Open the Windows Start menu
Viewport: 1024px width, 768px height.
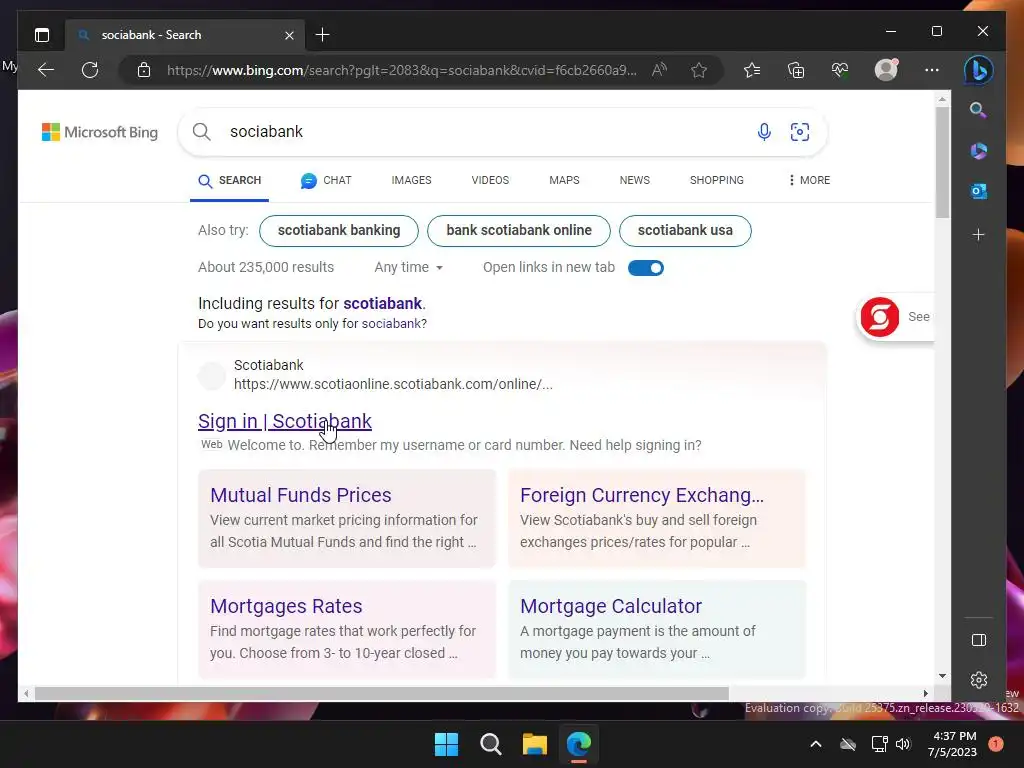point(447,744)
